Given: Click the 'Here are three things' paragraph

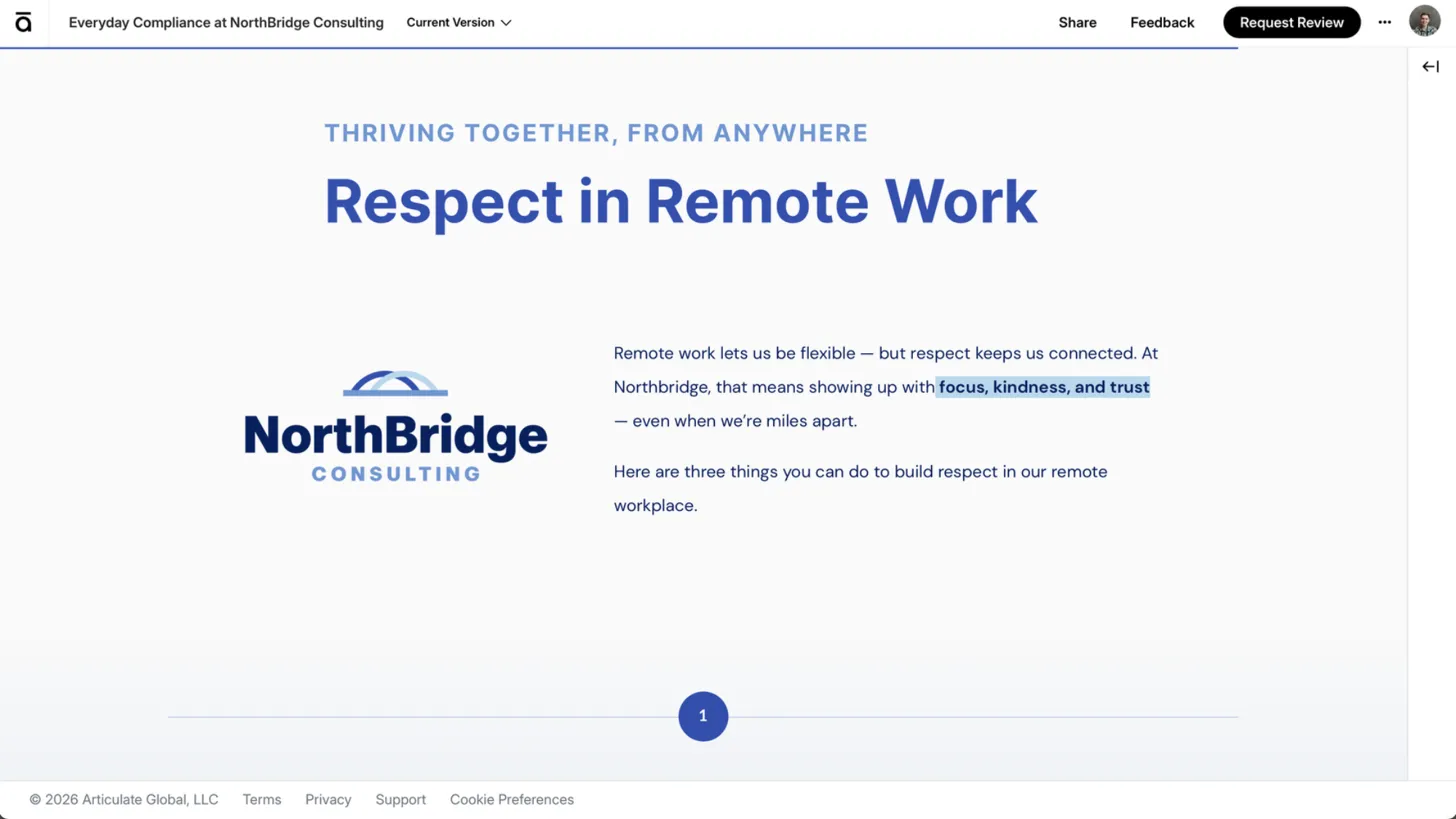Looking at the screenshot, I should tap(860, 488).
